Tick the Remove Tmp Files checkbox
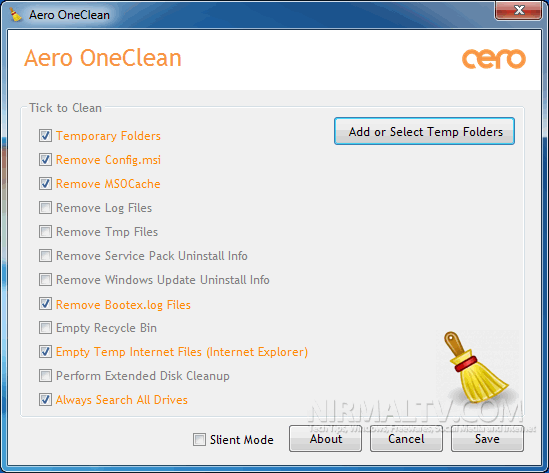Viewport: 549px width, 473px height. click(46, 231)
